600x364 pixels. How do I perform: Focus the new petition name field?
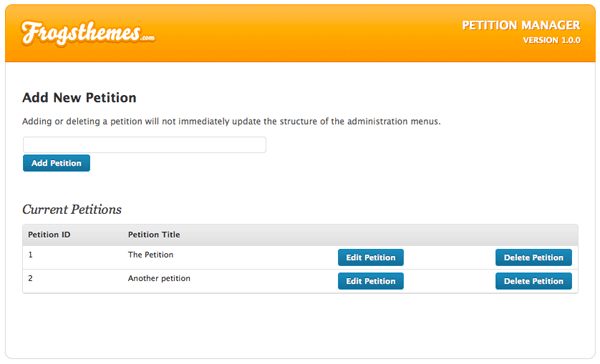point(145,145)
